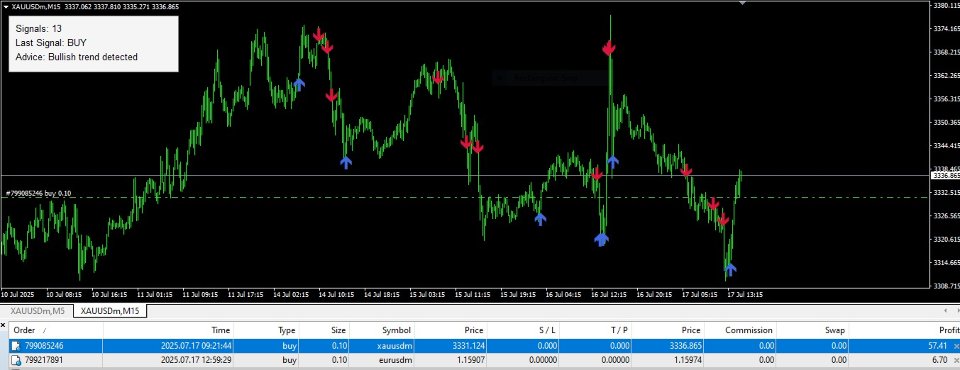Click the profit value 57.41

point(937,346)
